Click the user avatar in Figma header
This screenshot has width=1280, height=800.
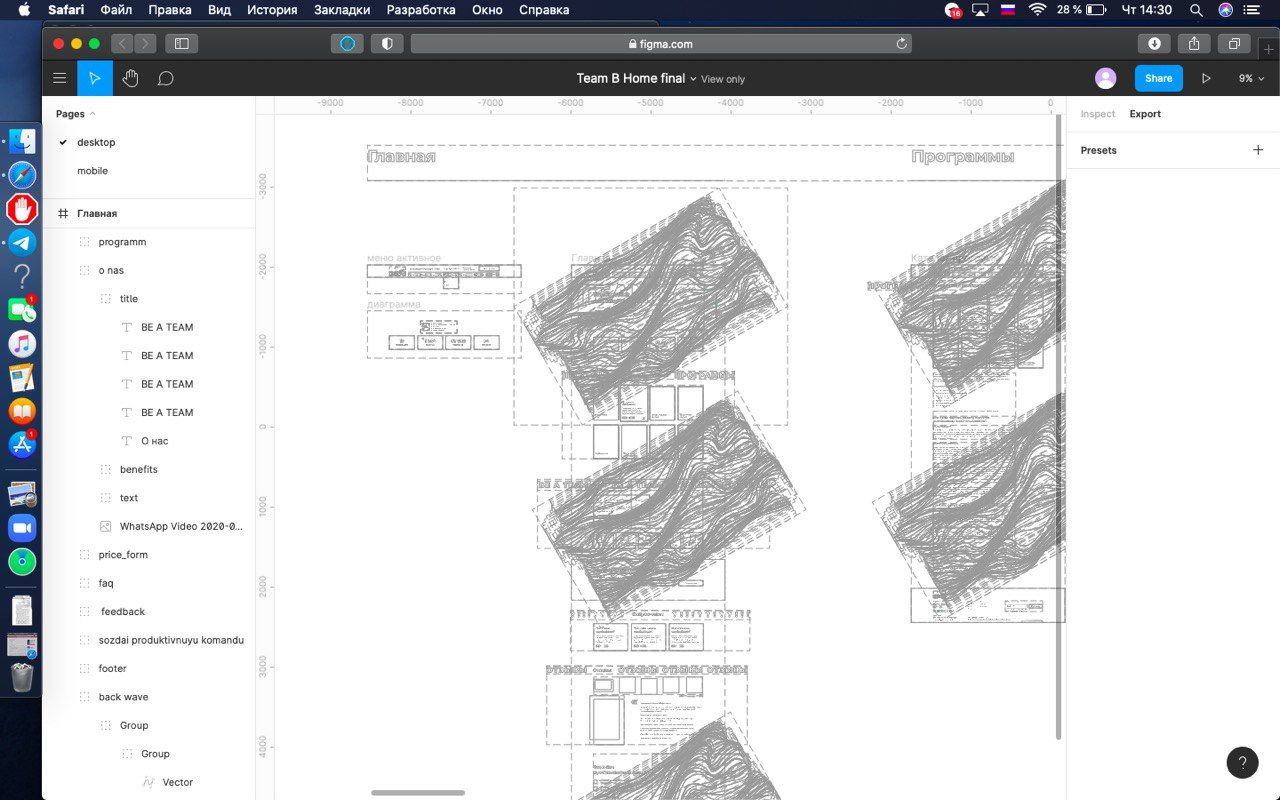(1105, 78)
